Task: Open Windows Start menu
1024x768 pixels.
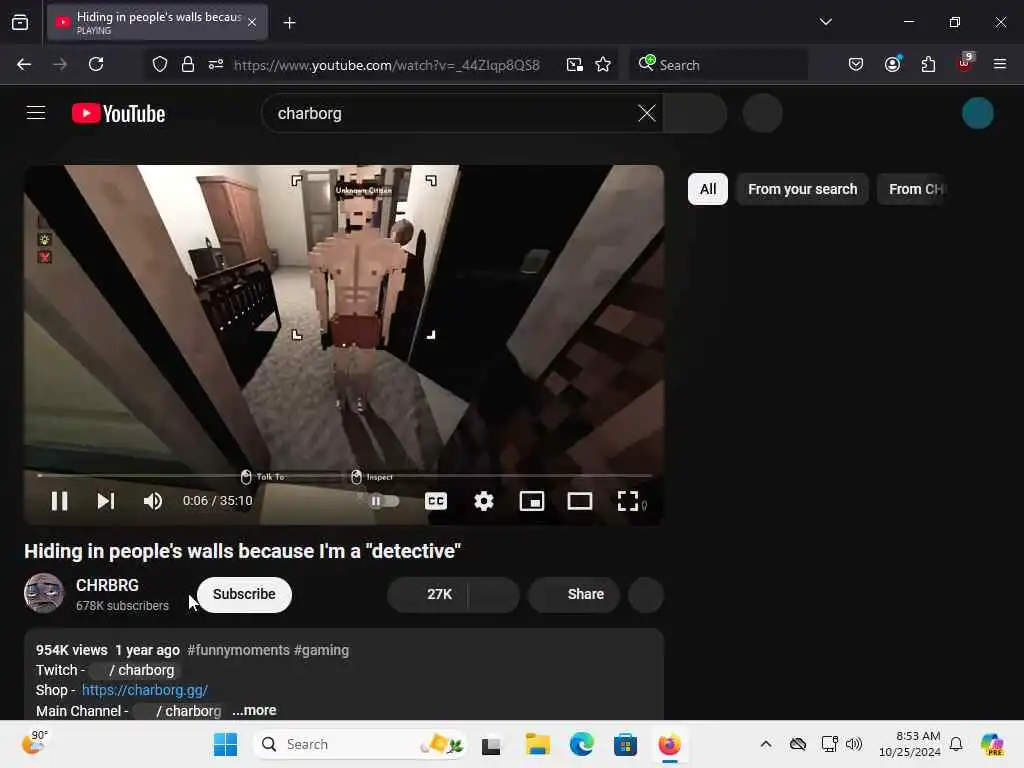Action: [x=225, y=744]
